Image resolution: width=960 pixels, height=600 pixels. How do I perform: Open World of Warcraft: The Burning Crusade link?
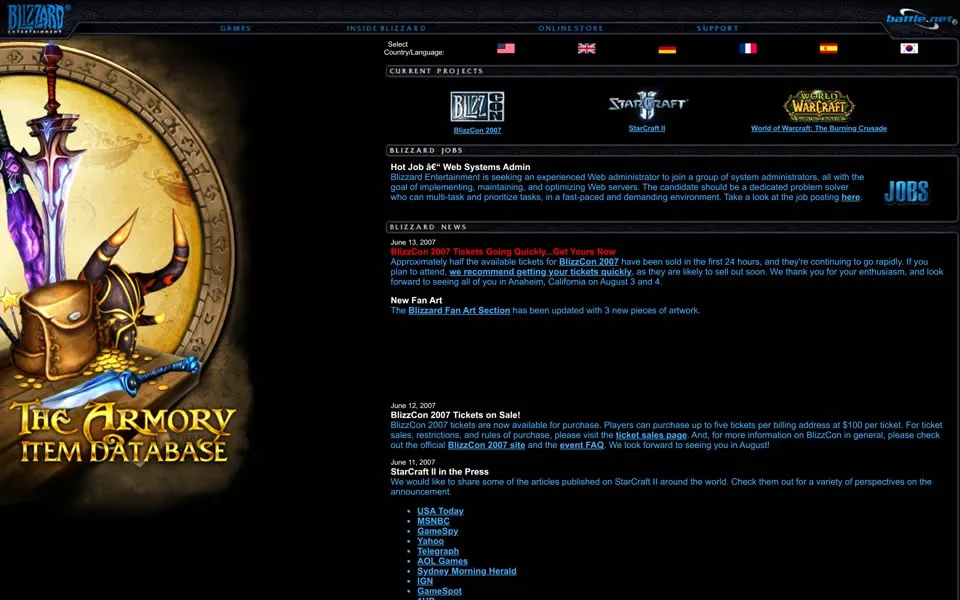pos(819,129)
